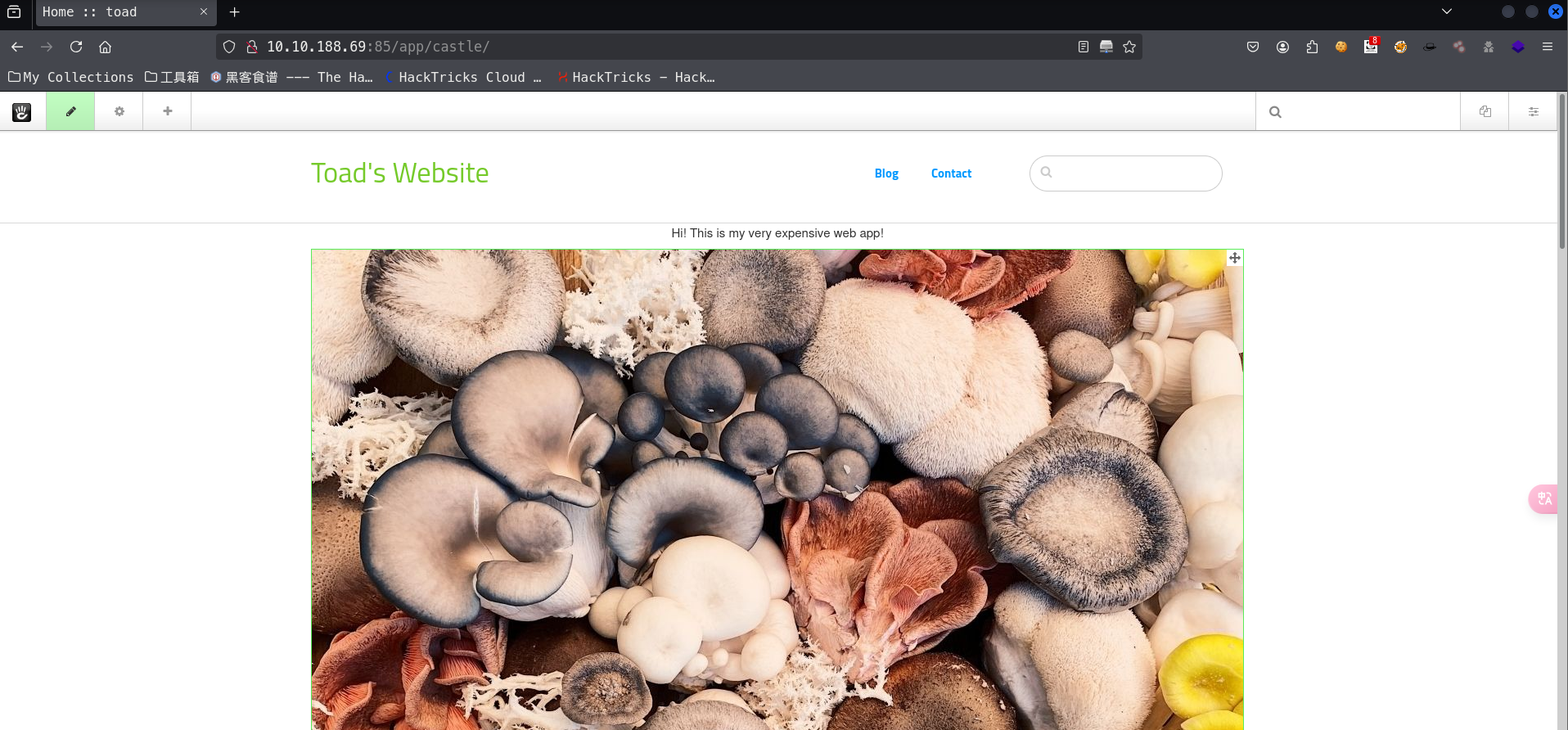Open Firefox account menu

click(1282, 47)
